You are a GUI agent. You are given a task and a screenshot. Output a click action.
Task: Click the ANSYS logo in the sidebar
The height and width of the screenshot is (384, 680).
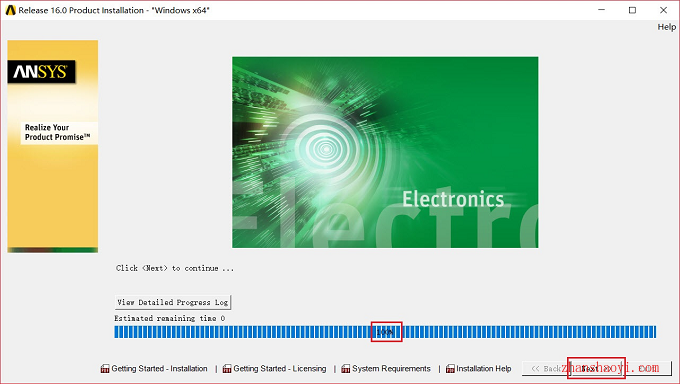(x=41, y=72)
